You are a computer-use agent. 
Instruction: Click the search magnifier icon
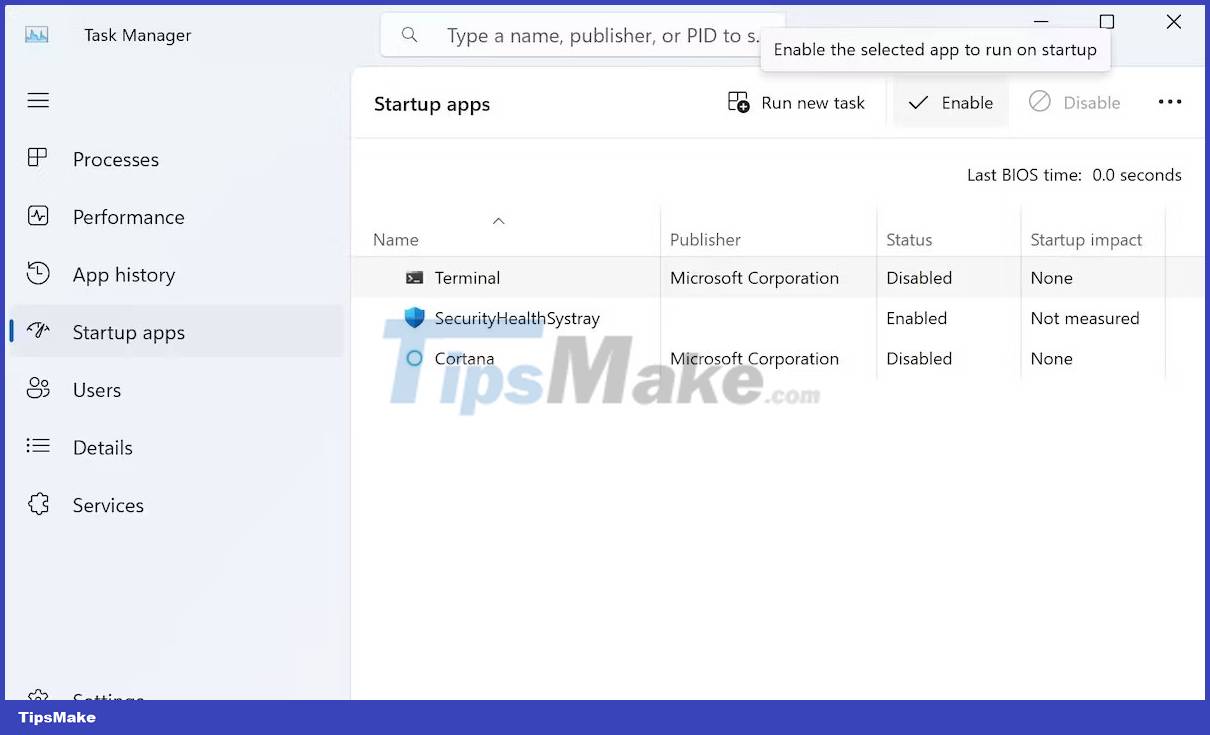click(409, 35)
